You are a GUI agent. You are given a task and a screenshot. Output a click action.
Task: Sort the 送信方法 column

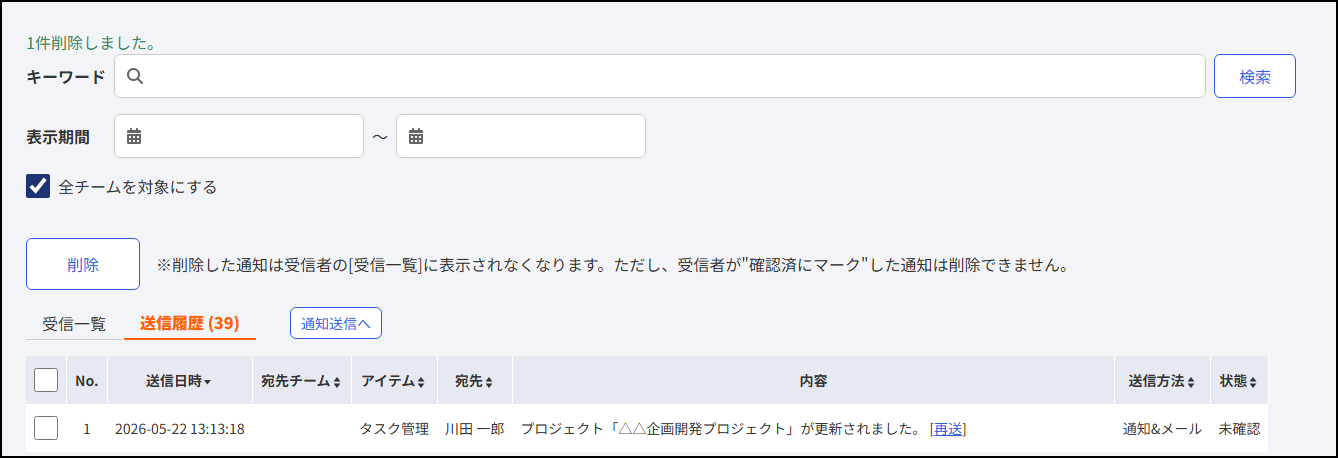[1191, 382]
